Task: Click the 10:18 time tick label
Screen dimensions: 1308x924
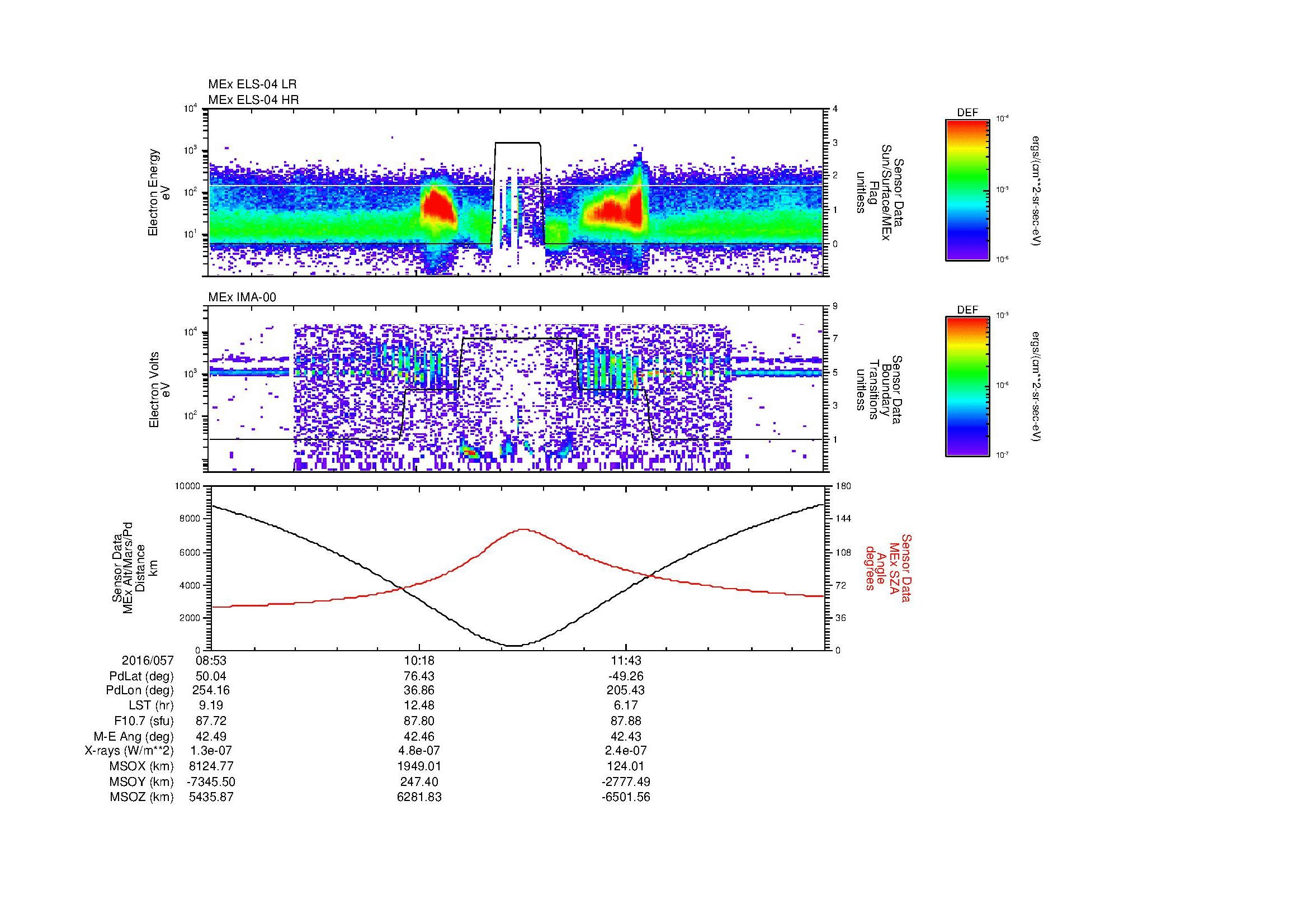Action: coord(419,660)
